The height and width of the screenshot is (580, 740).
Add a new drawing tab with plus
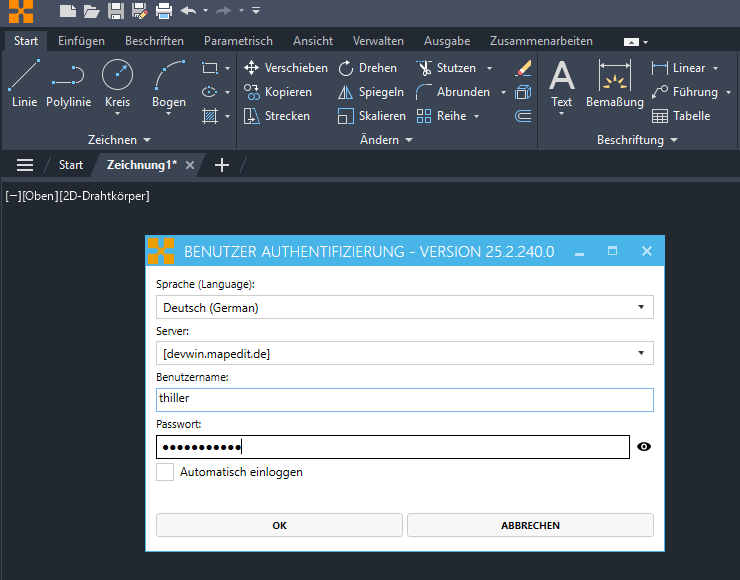click(x=222, y=165)
